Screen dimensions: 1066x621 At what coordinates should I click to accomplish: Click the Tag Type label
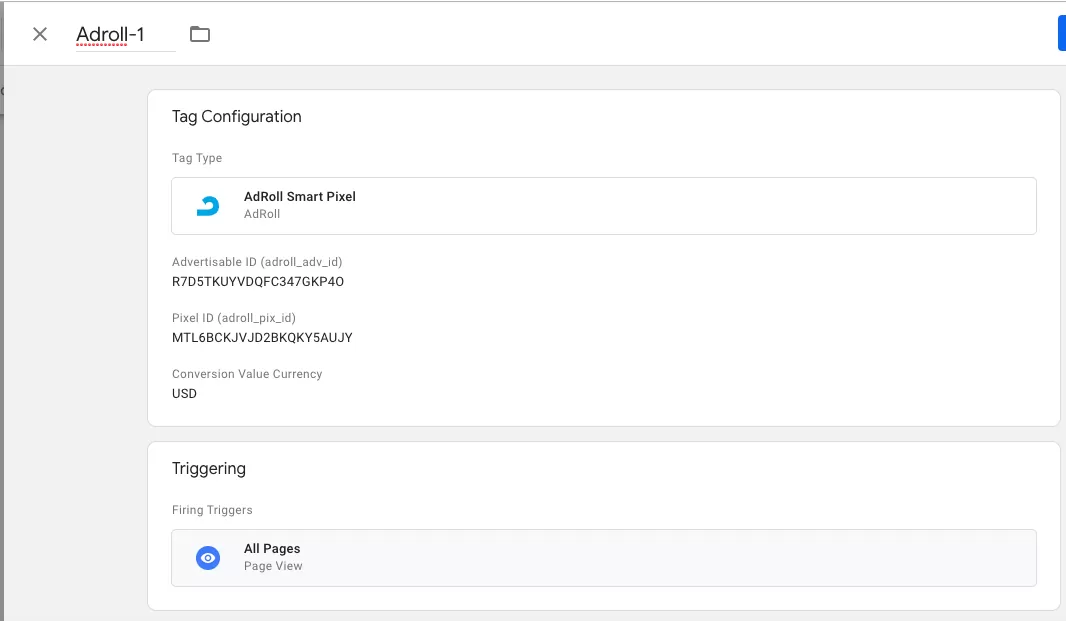[197, 158]
